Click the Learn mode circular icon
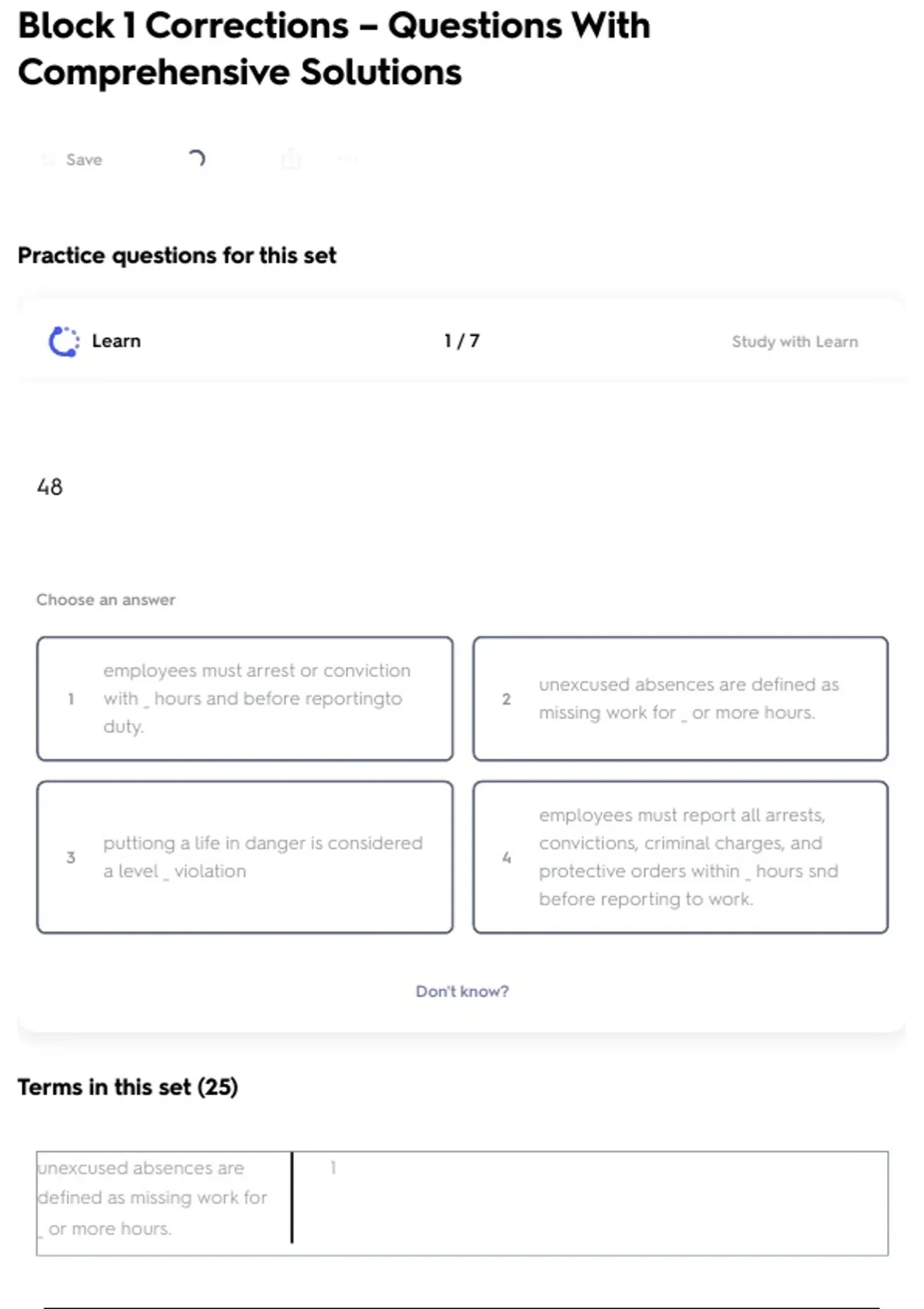This screenshot has width=924, height=1309. 64,341
